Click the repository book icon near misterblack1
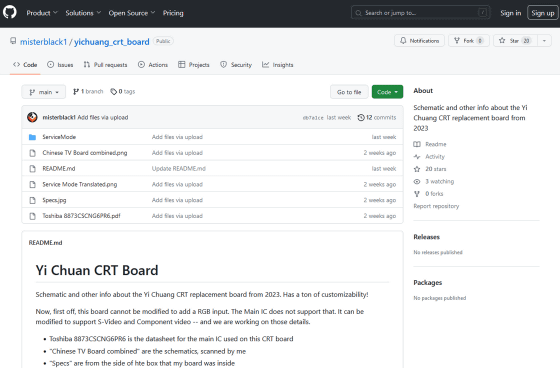The width and height of the screenshot is (560, 368). 13,41
